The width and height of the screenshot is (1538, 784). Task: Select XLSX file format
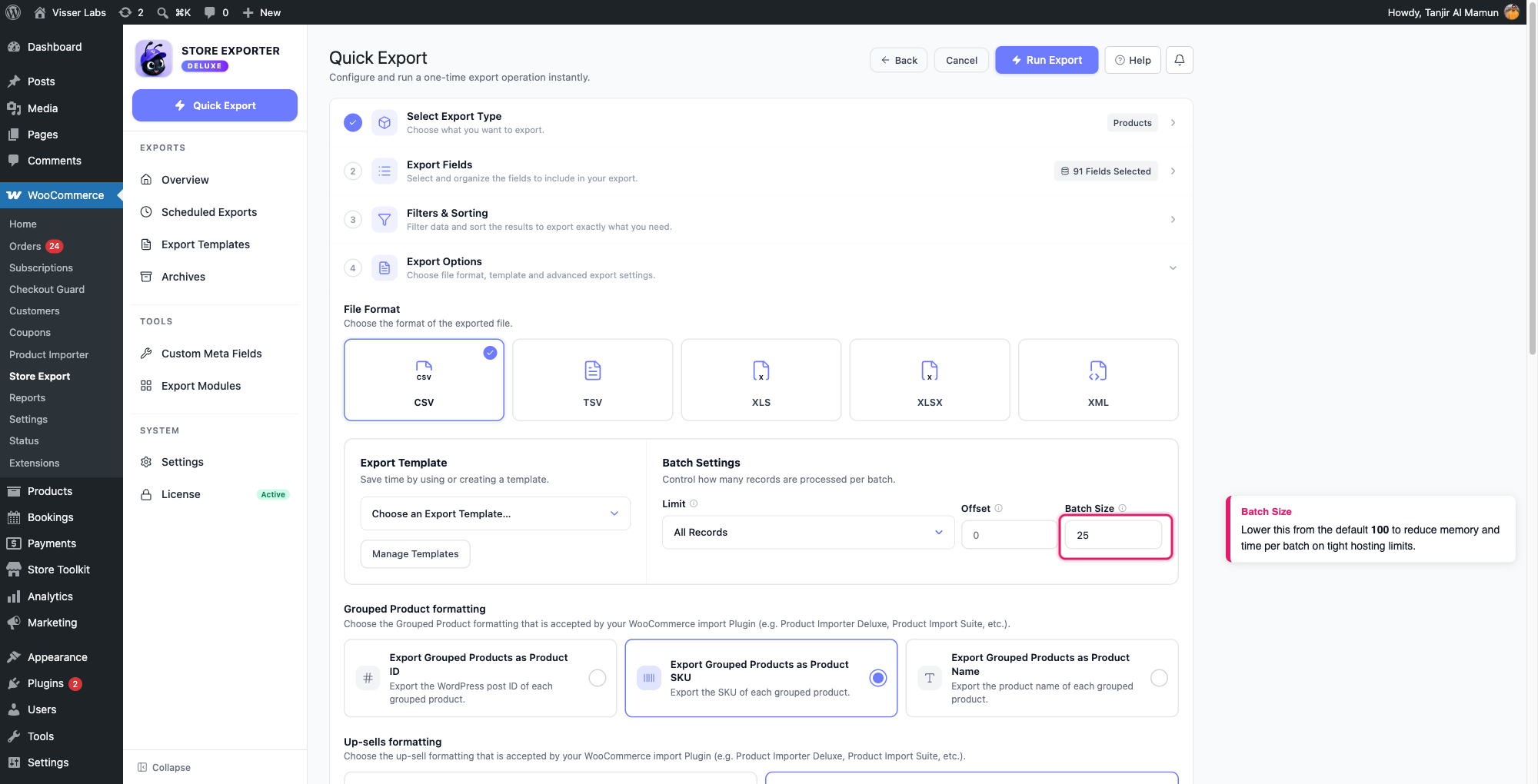[x=930, y=380]
